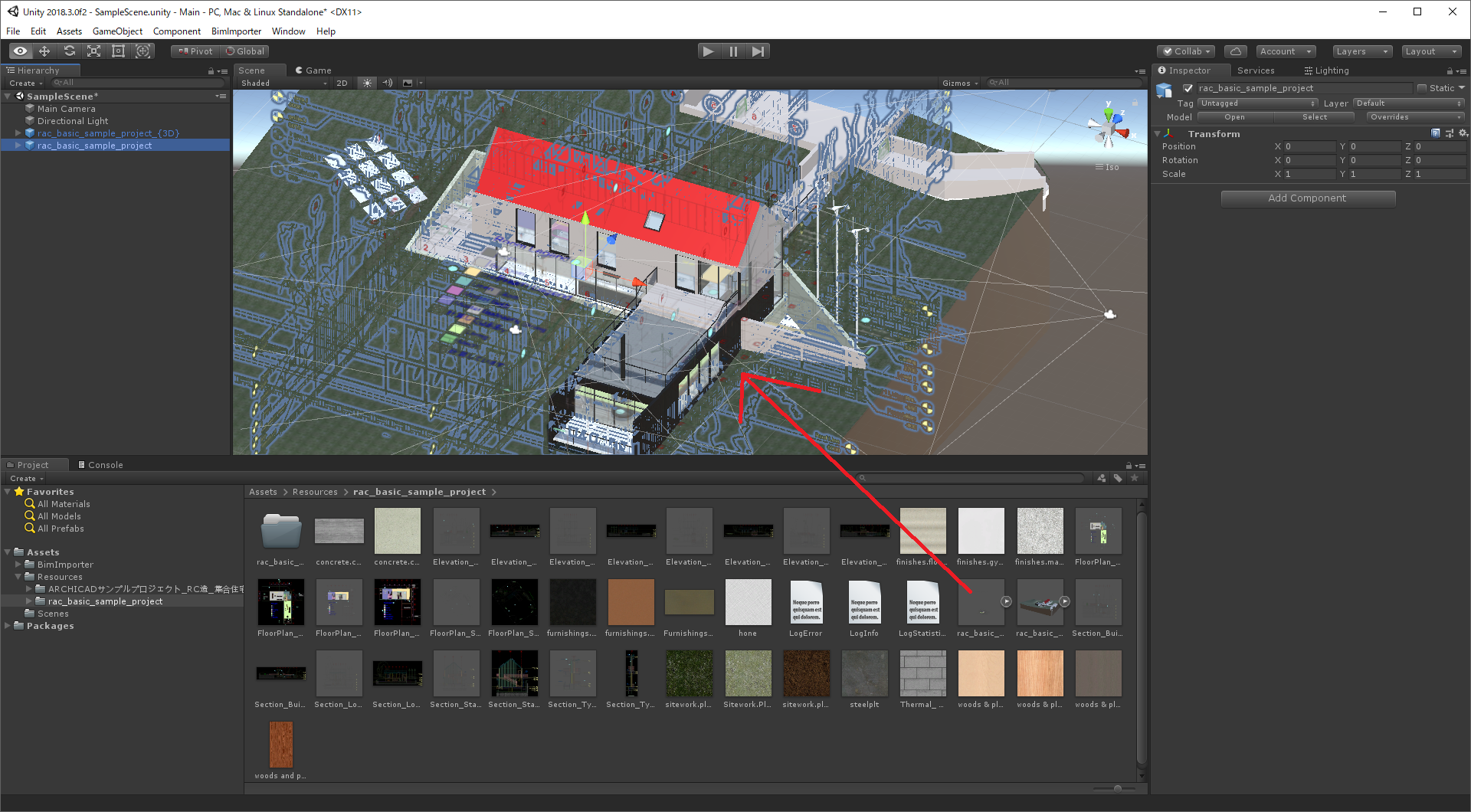Select the Rect Transform tool
Image resolution: width=1471 pixels, height=812 pixels.
click(118, 51)
